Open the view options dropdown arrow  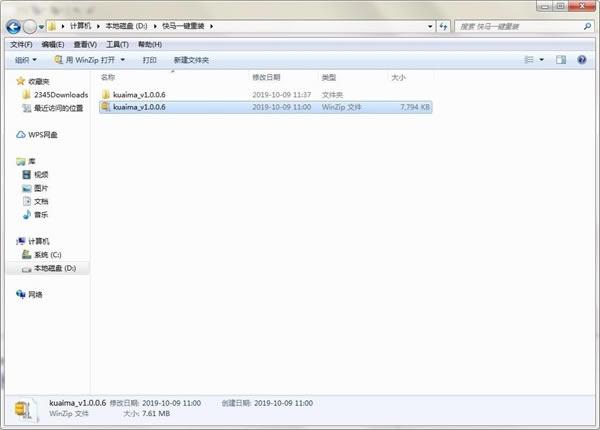(541, 60)
